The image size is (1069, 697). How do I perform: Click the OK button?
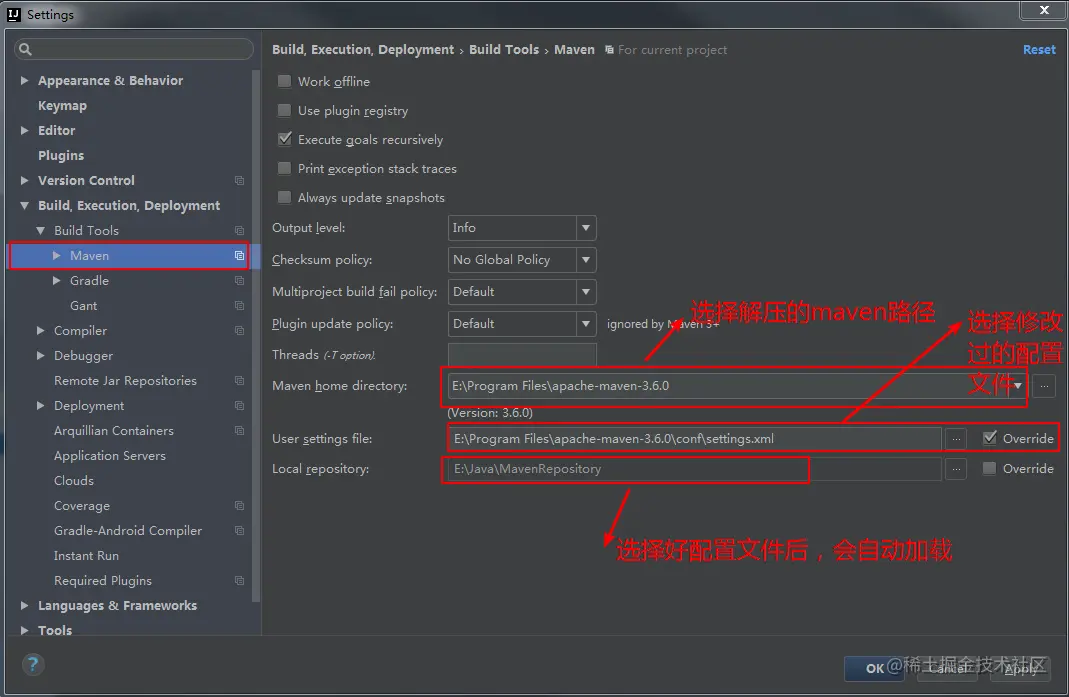coord(875,668)
